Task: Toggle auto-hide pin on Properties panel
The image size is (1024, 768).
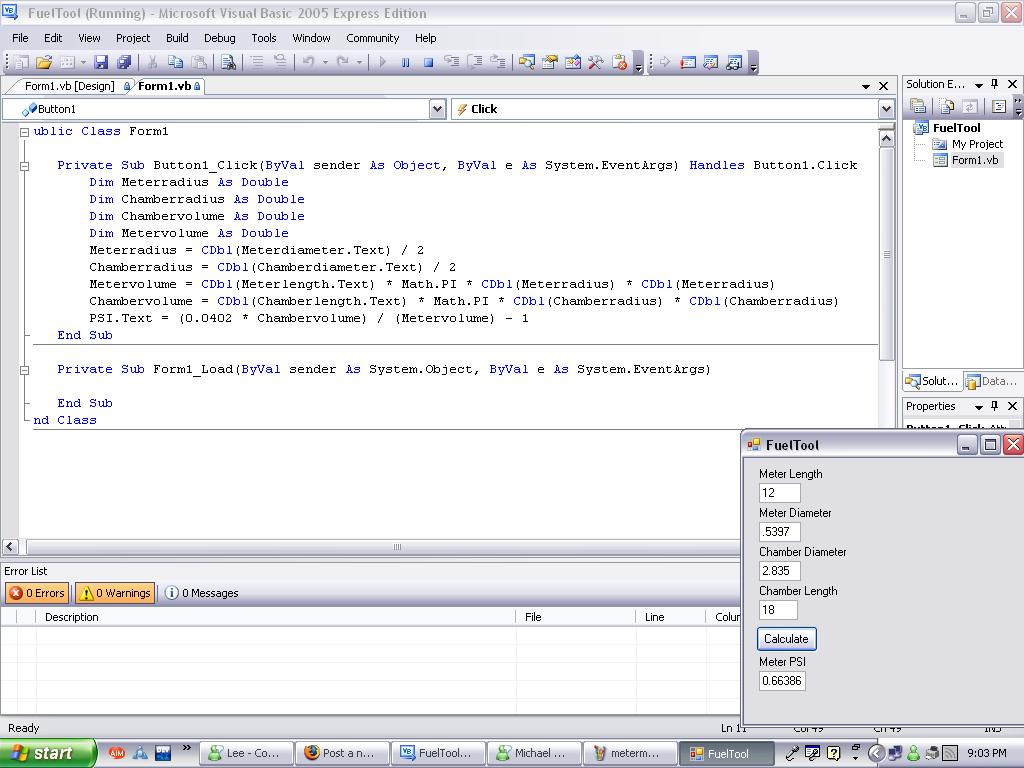Action: [x=995, y=406]
